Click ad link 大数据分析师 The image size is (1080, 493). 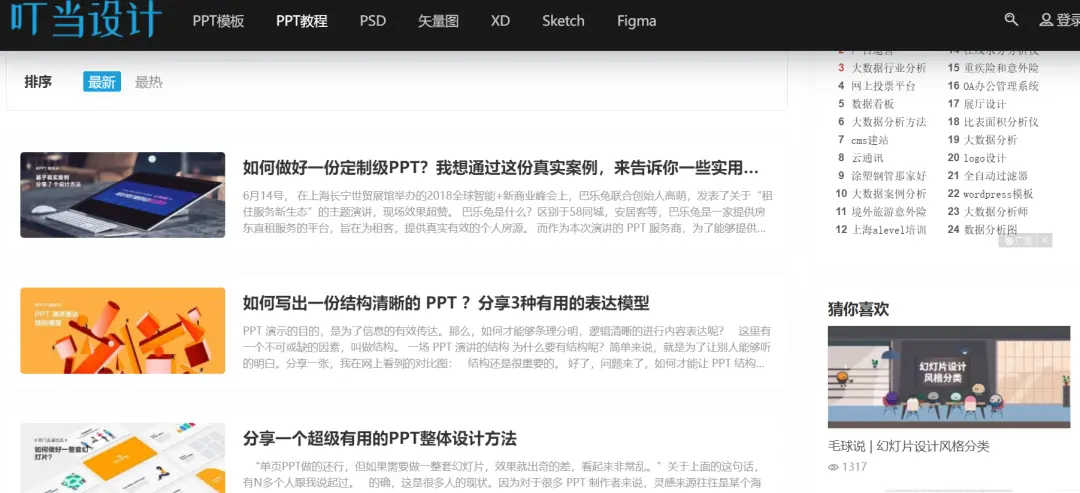click(x=996, y=211)
